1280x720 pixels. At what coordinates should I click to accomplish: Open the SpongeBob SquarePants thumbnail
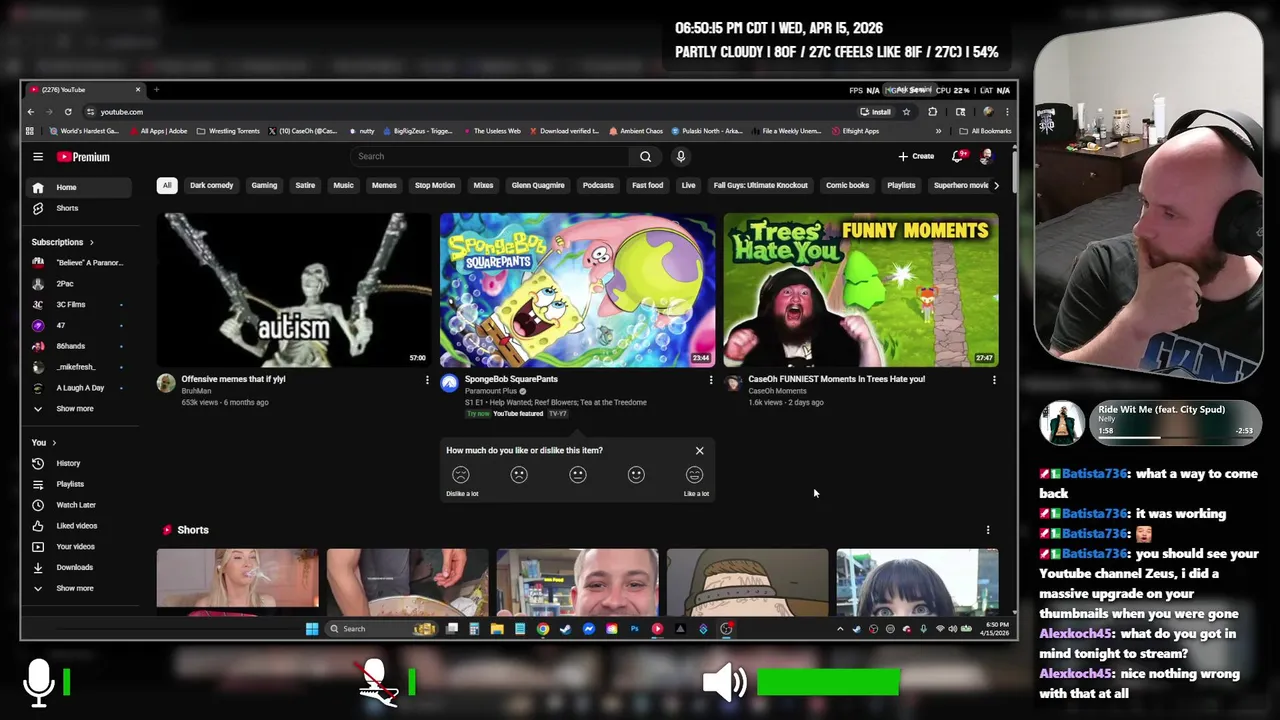(578, 289)
